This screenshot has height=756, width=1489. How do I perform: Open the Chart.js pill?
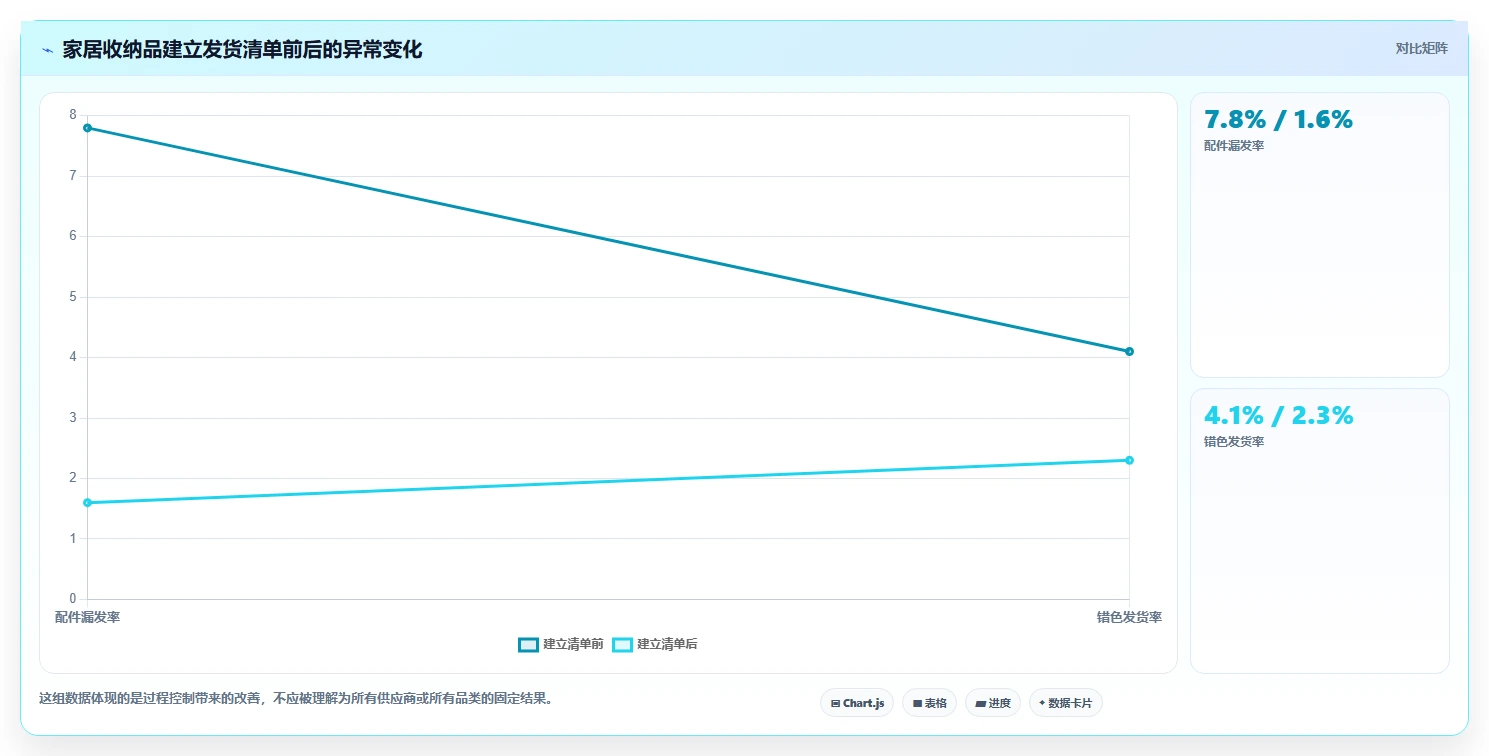857,703
